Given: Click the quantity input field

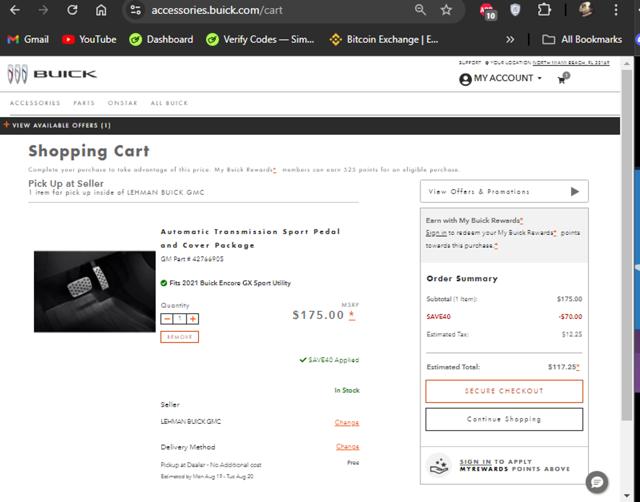Looking at the screenshot, I should (180, 319).
